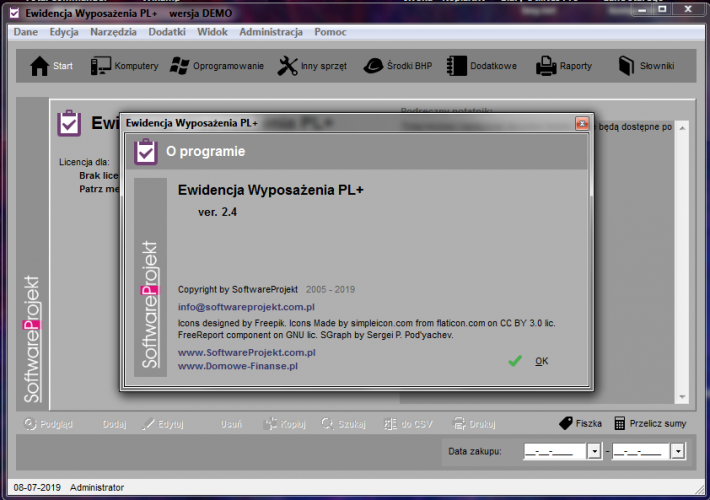The height and width of the screenshot is (500, 710).
Task: Click Drukuj print icon
Action: coord(459,424)
